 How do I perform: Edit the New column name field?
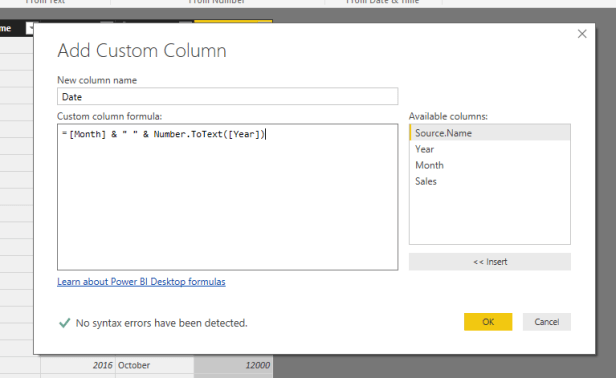point(227,97)
